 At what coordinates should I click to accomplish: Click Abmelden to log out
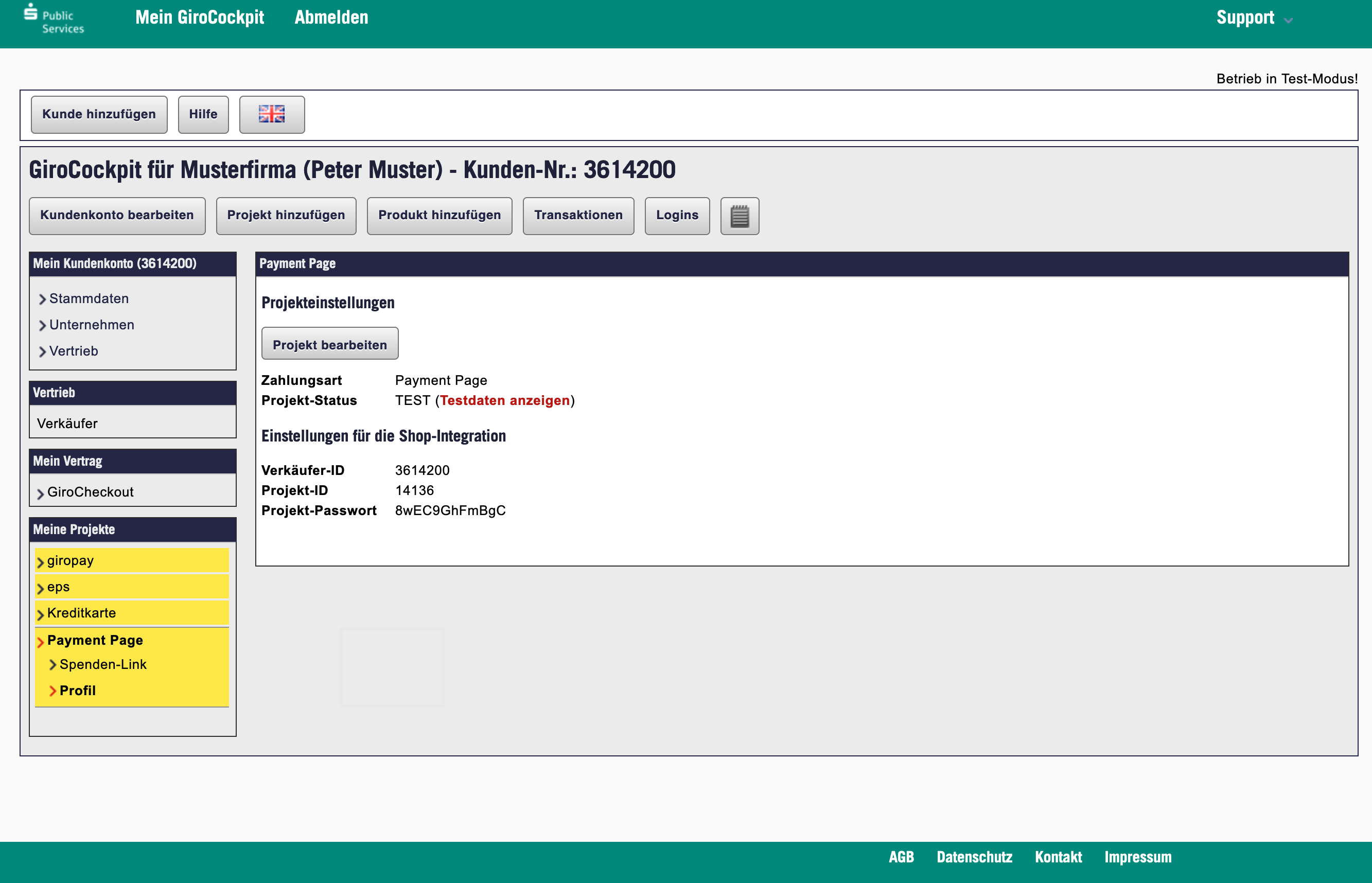[331, 18]
